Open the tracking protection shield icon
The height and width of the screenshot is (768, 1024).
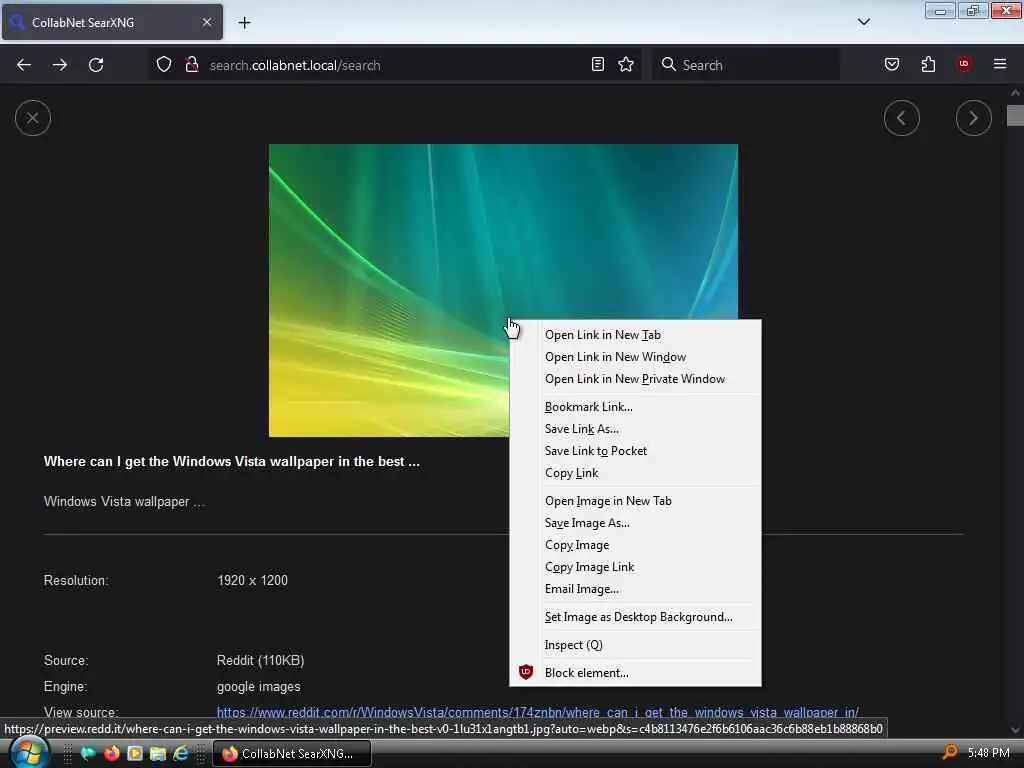[164, 65]
